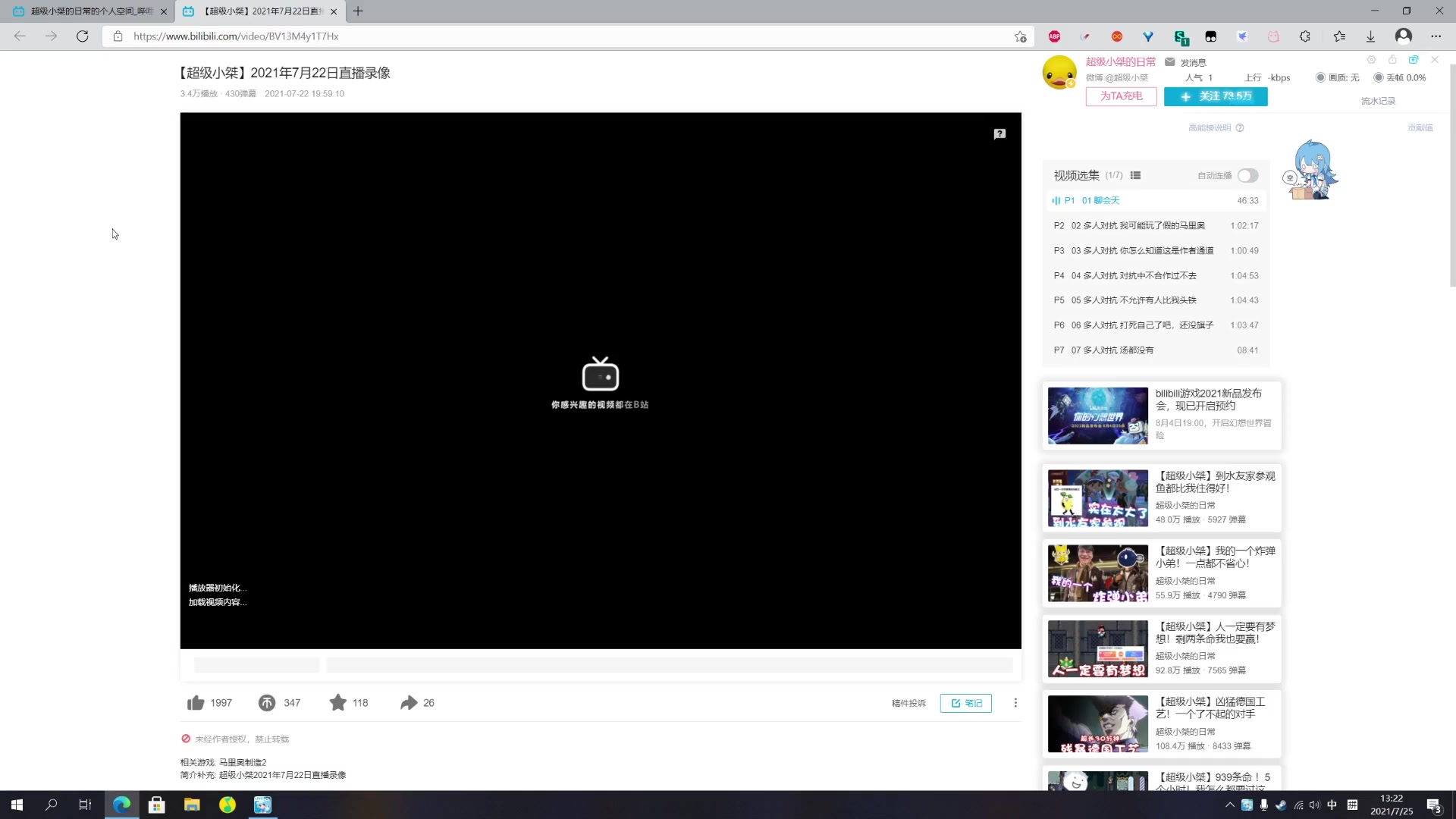Open the browser Favorites list icon
Viewport: 1456px width, 819px height.
(1339, 36)
